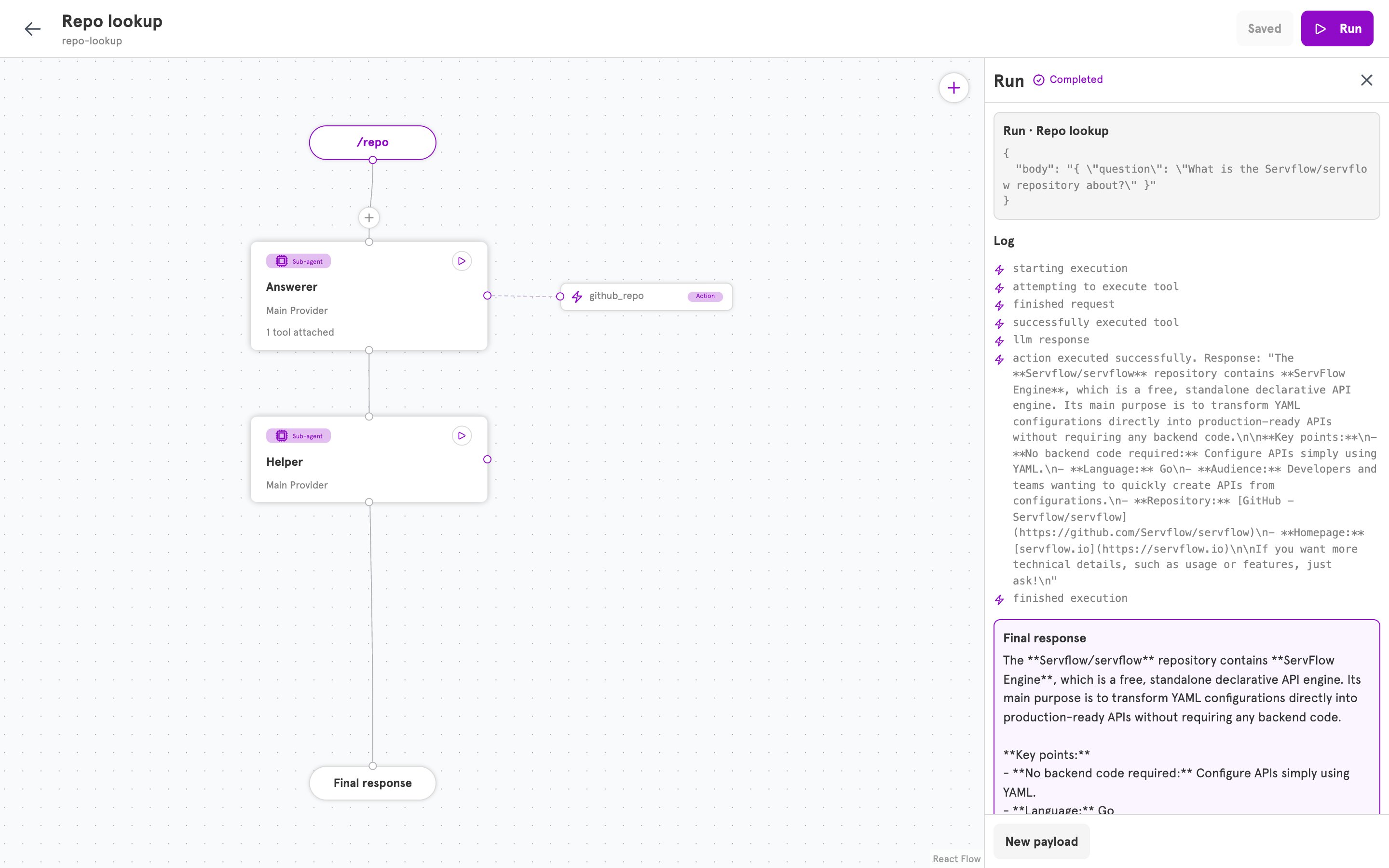The width and height of the screenshot is (1389, 868).
Task: Click the Completed status label
Action: 1076,80
